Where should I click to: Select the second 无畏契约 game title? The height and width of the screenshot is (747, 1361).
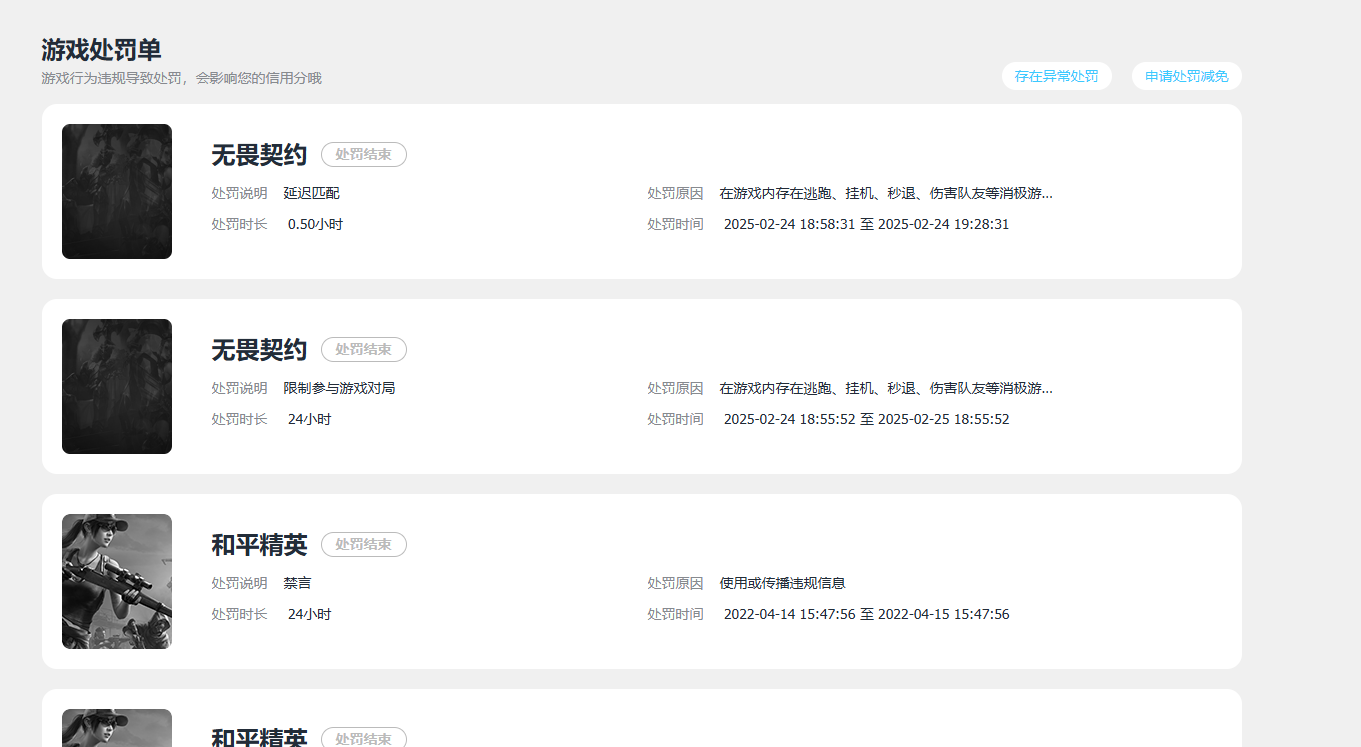(x=259, y=350)
